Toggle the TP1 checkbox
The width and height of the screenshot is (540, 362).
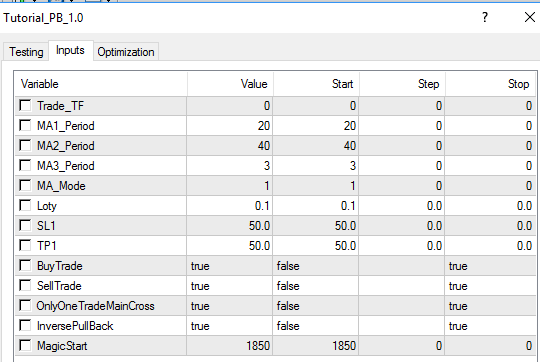pos(25,245)
